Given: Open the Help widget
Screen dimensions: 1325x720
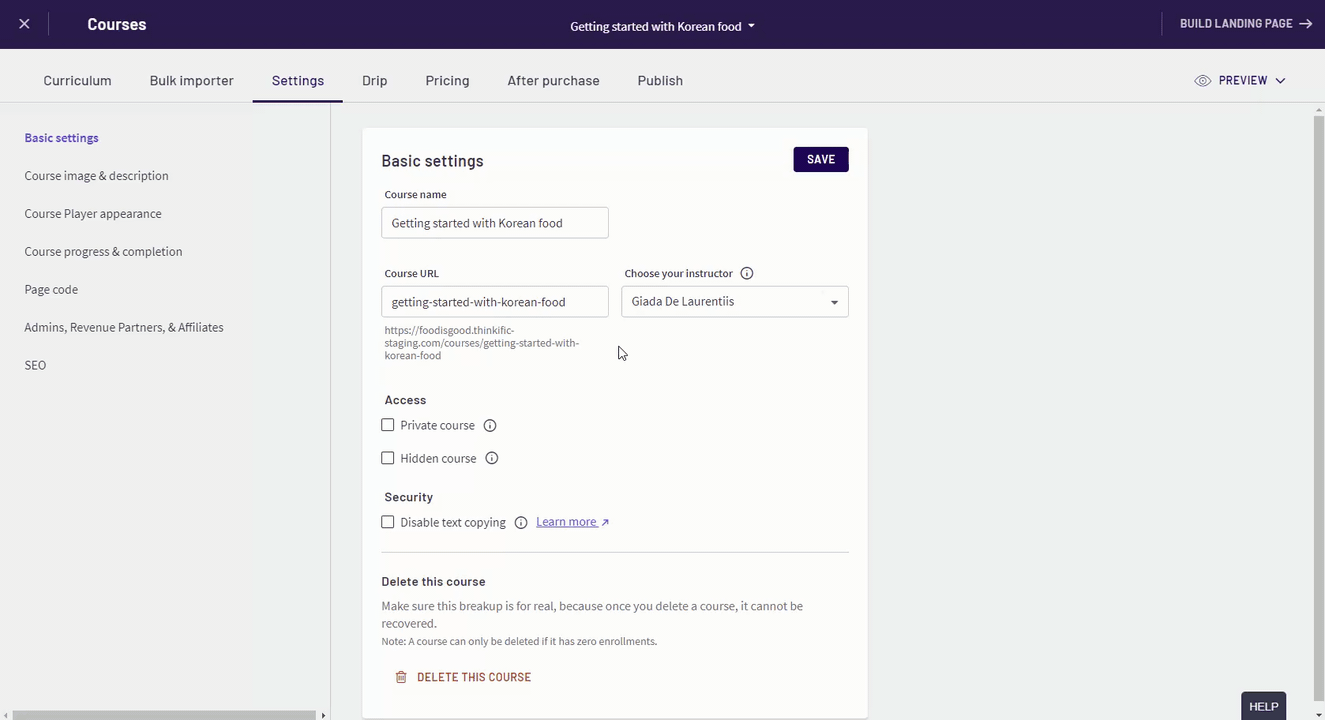Looking at the screenshot, I should (1263, 706).
